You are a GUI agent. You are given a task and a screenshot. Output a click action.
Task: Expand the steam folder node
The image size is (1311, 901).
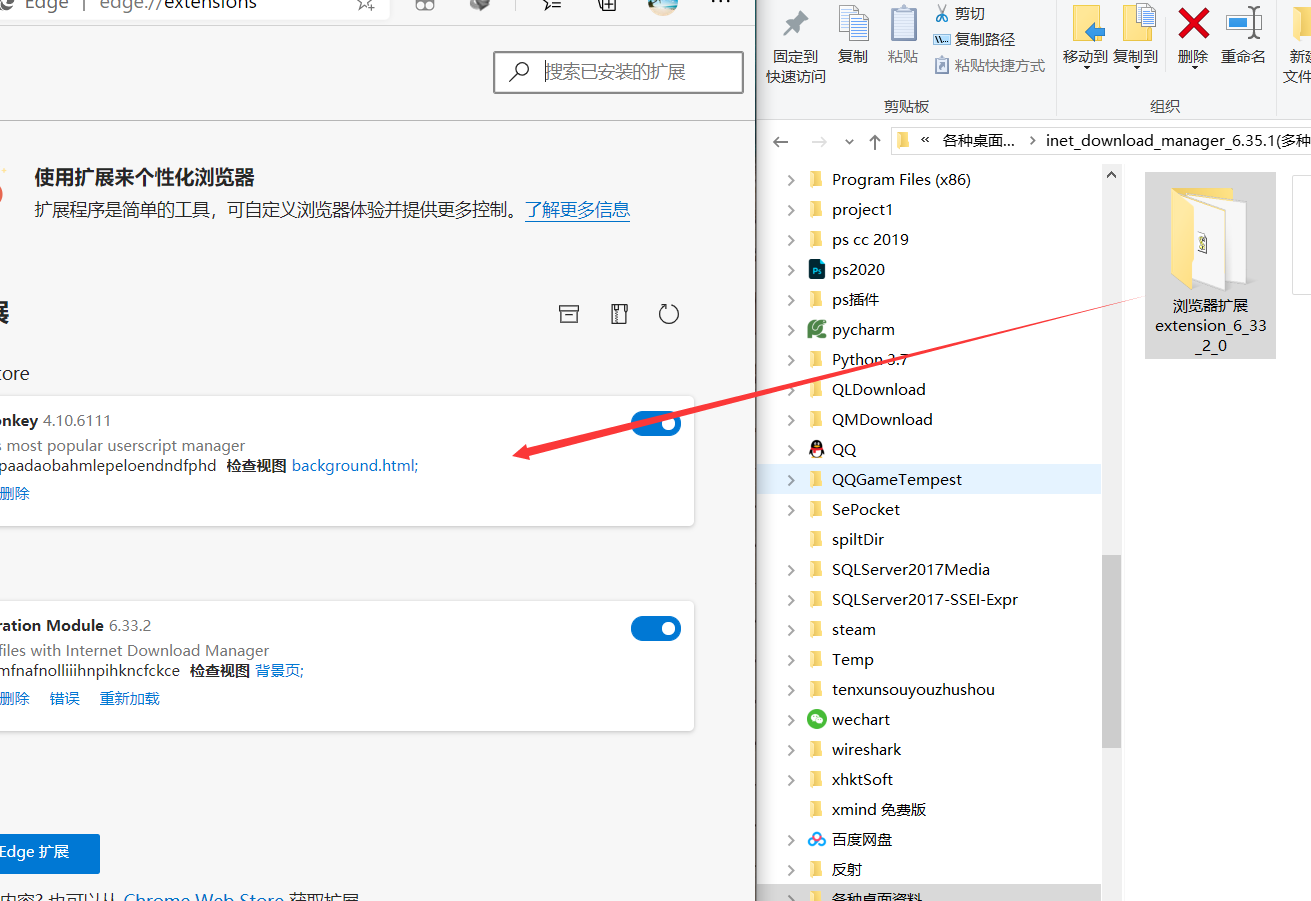tap(791, 630)
